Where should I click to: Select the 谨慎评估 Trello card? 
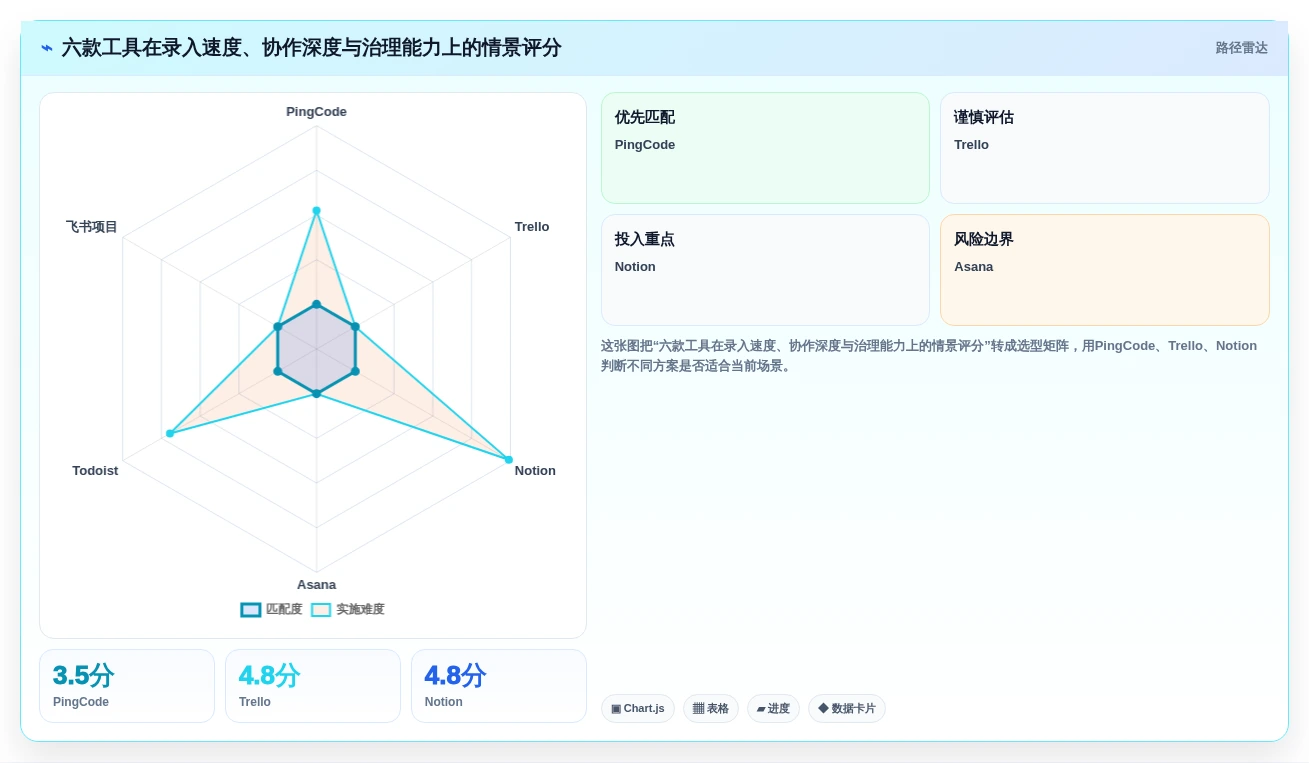tap(1104, 148)
